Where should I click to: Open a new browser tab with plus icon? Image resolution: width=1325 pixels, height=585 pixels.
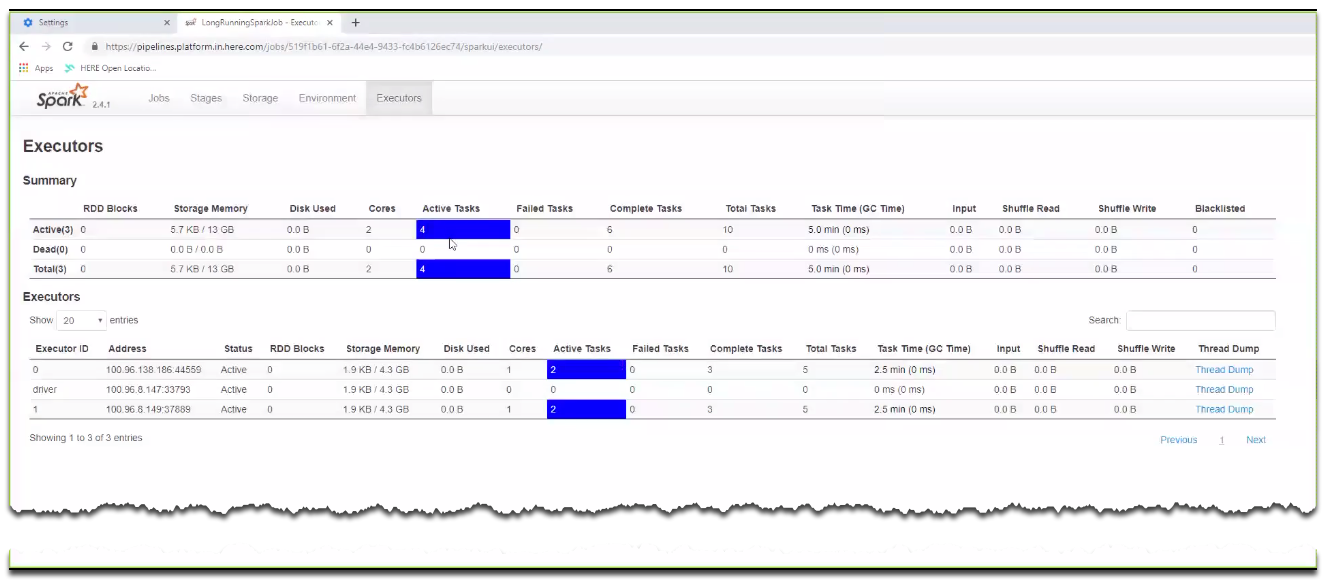[x=354, y=21]
